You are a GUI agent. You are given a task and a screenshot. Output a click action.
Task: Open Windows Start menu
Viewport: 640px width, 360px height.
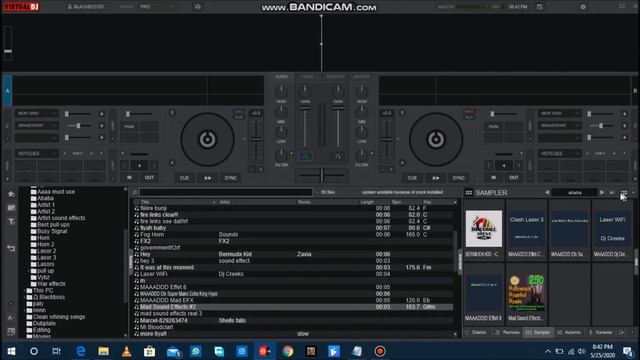pos(11,351)
